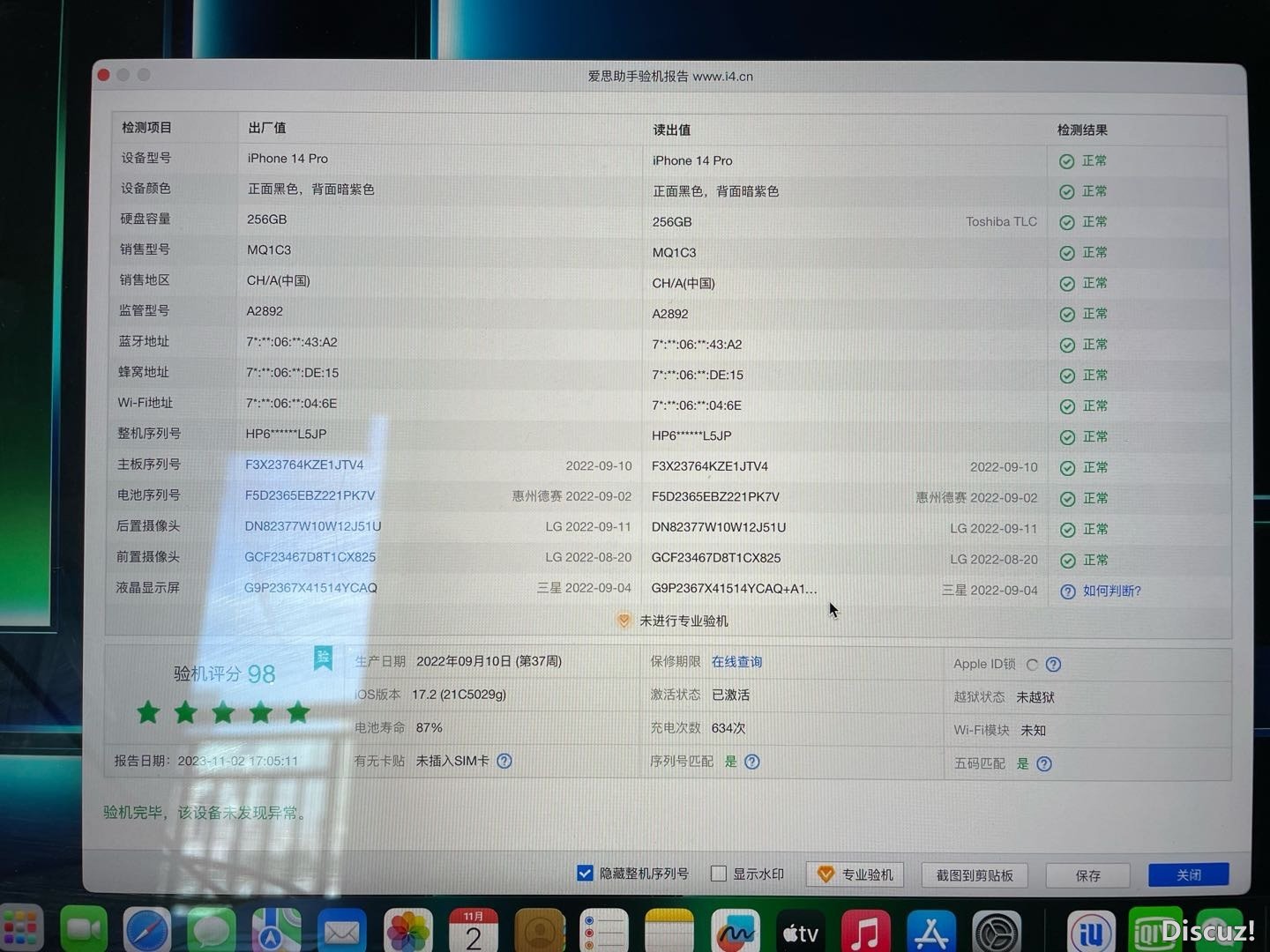This screenshot has width=1270, height=952.
Task: Click help icon beside 序列号匹配
Action: pos(752,762)
